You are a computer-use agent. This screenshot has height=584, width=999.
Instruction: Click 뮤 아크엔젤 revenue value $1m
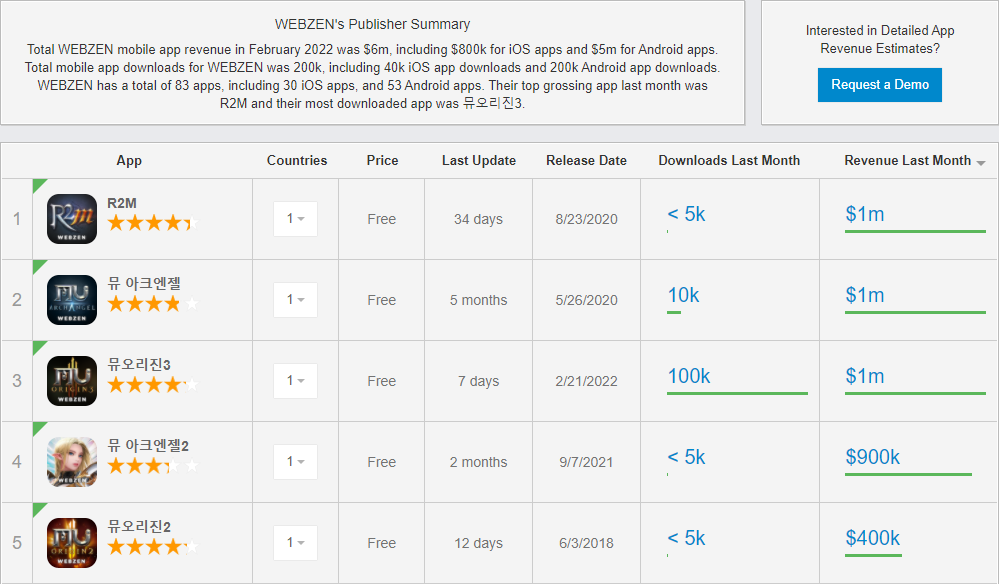(865, 296)
